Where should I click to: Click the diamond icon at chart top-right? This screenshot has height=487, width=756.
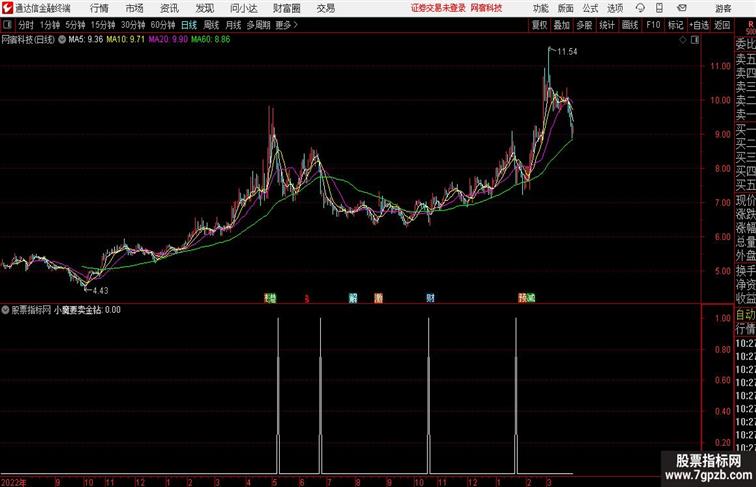click(x=683, y=40)
